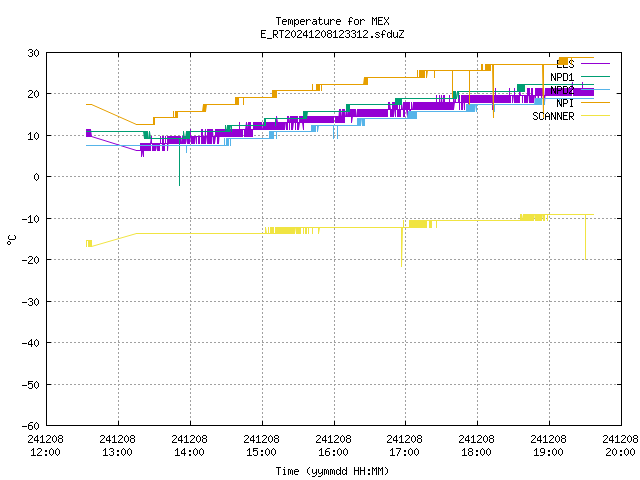Screen dimensions: 640x480
Task: Click the 'Time (yymmdd HH:MM)' axis title
Action: pyautogui.click(x=332, y=471)
